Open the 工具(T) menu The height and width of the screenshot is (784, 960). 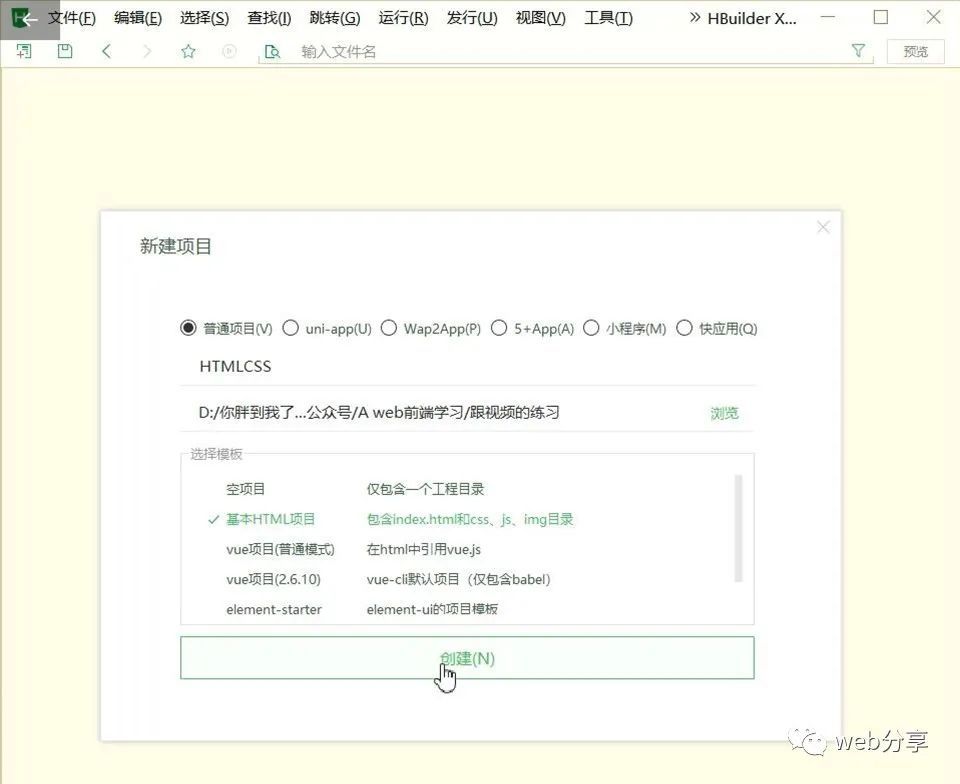609,18
